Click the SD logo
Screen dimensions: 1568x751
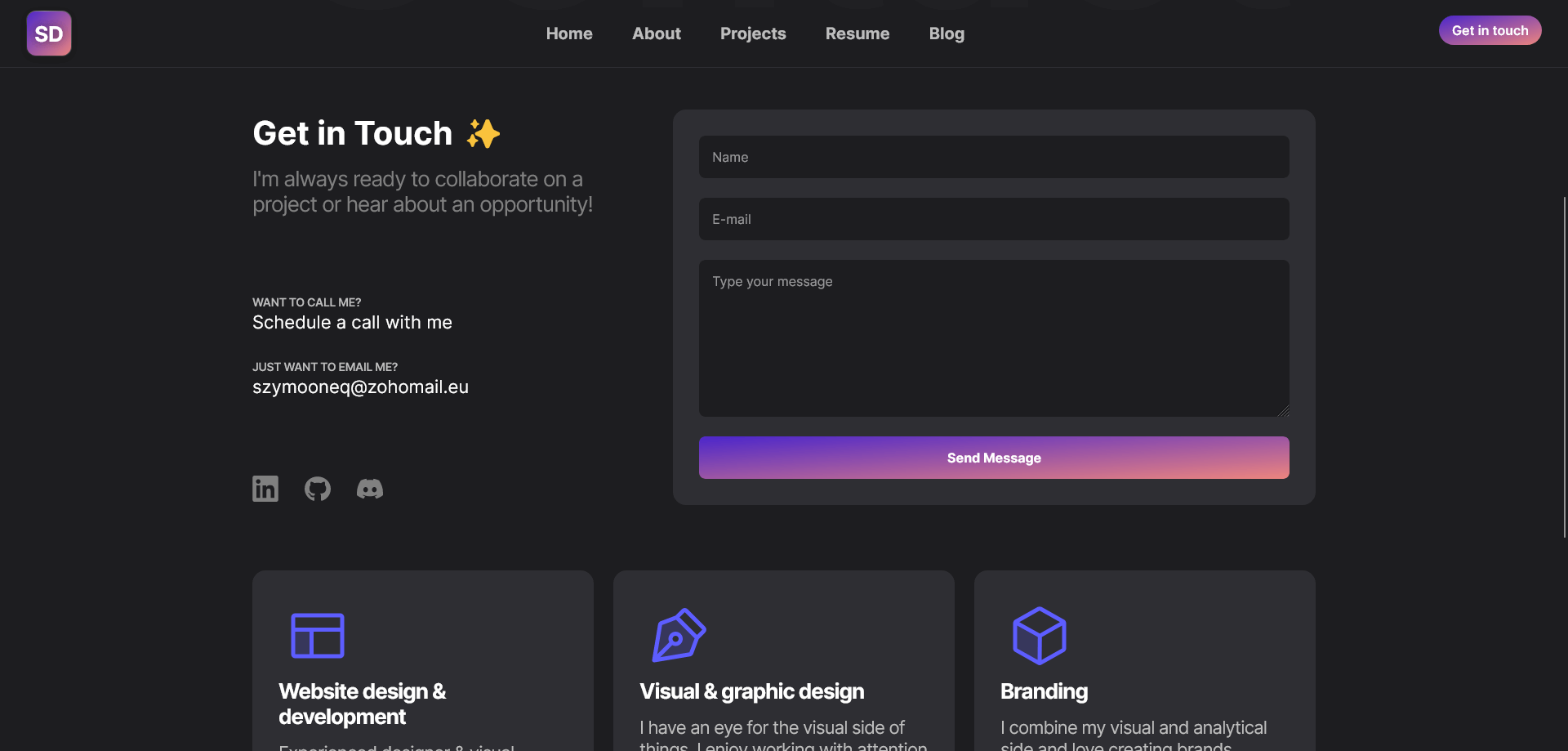[48, 33]
